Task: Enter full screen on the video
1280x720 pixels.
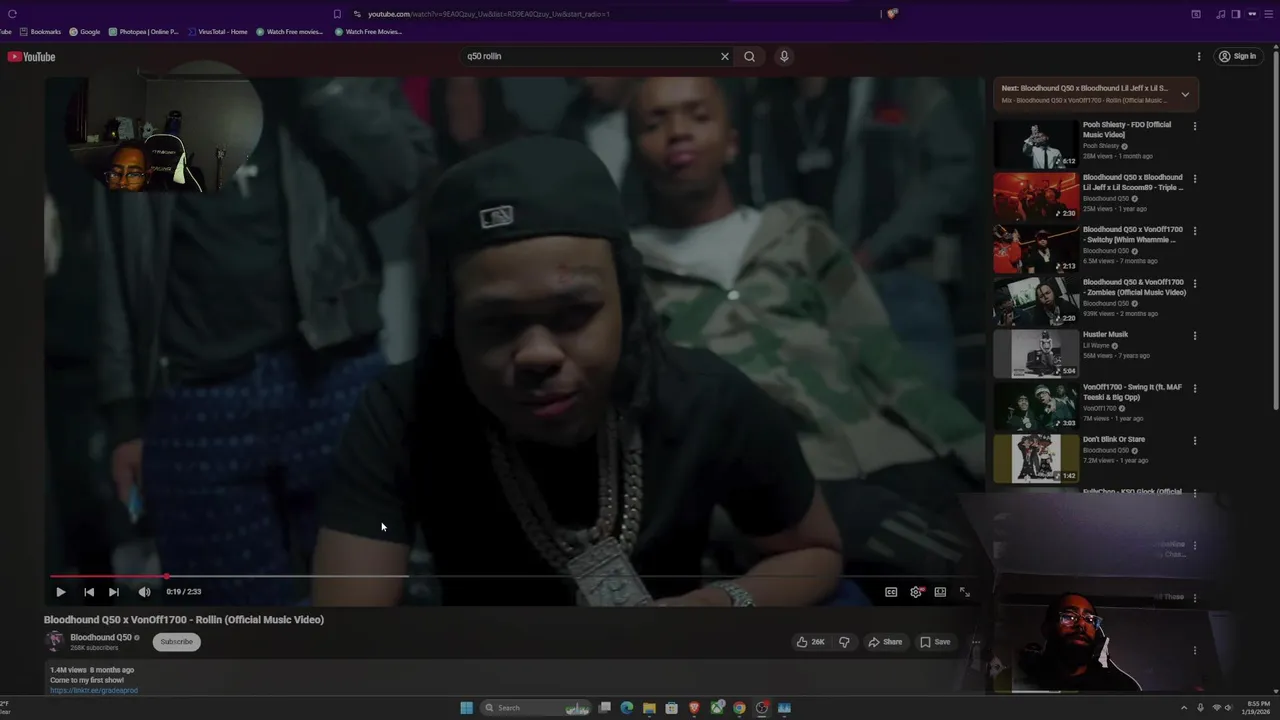Action: (x=965, y=592)
